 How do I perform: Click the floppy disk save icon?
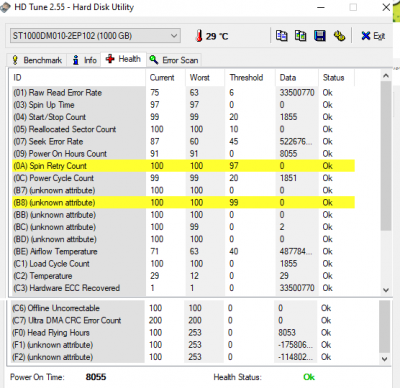[x=320, y=35]
